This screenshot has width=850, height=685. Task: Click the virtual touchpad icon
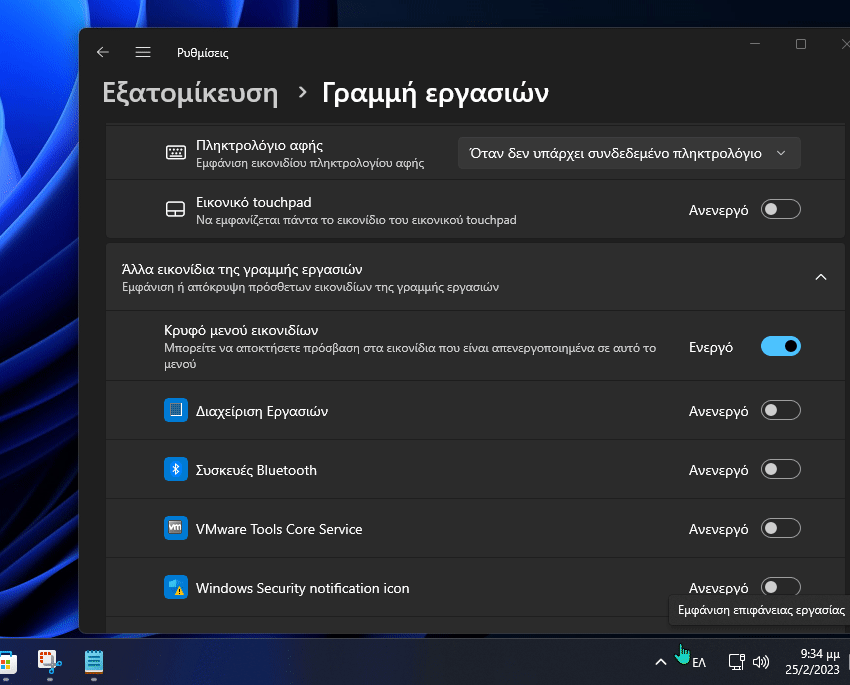(x=176, y=209)
